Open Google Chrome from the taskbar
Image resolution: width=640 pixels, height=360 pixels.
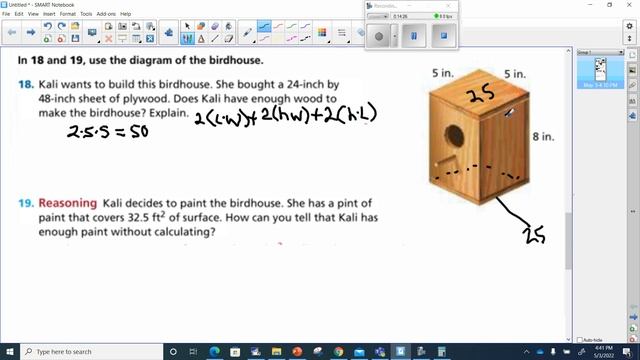pos(338,351)
